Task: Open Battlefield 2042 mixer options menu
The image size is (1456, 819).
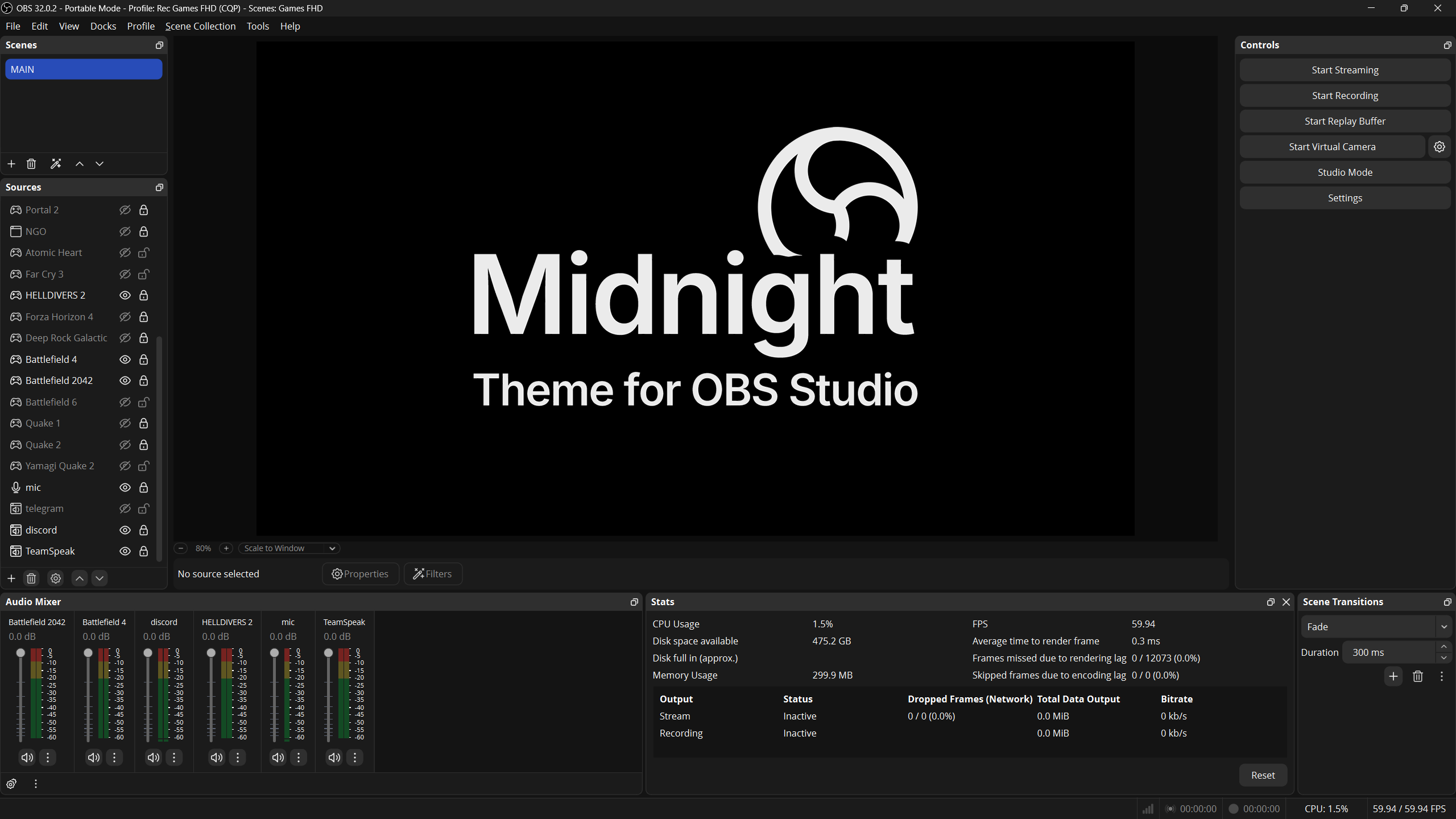Action: tap(48, 758)
